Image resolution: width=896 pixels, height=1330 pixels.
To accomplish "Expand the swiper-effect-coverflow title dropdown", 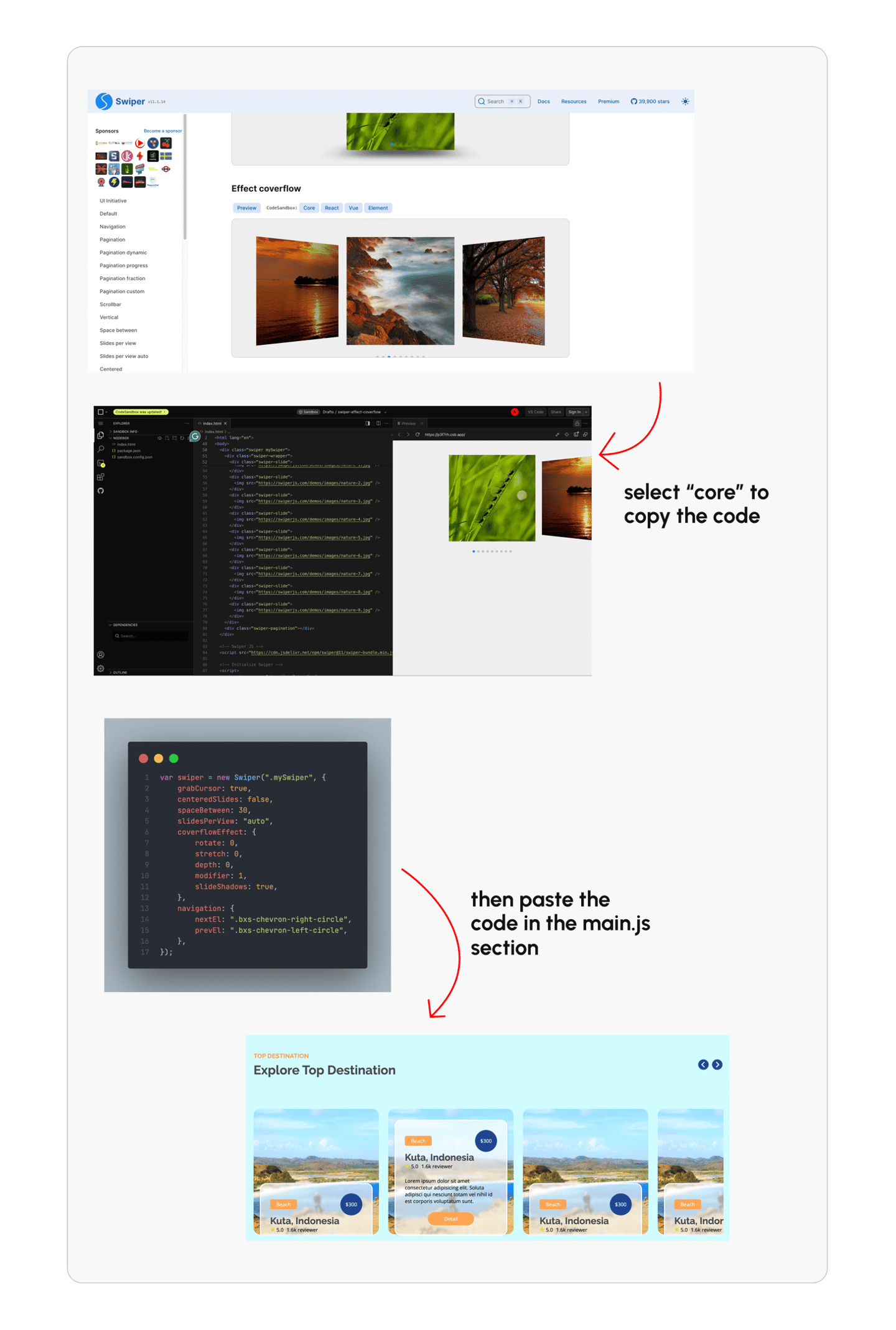I will coord(386,412).
